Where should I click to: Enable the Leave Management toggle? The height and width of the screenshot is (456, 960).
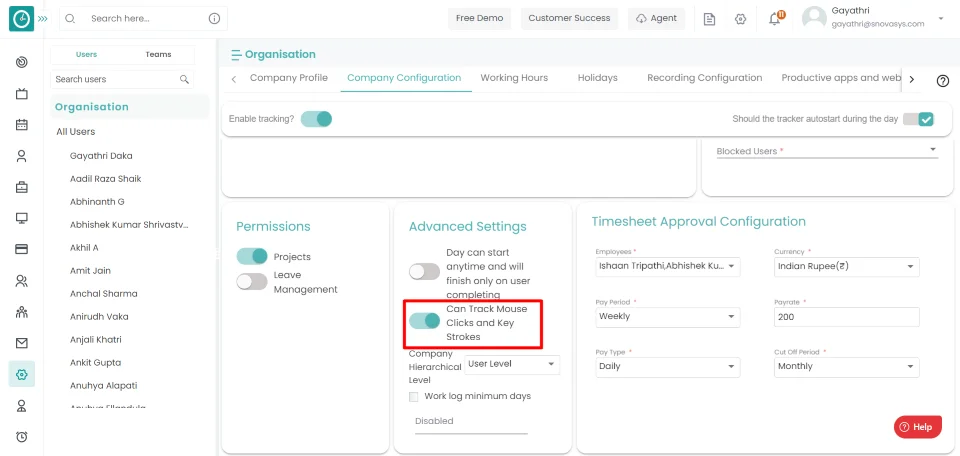point(252,282)
